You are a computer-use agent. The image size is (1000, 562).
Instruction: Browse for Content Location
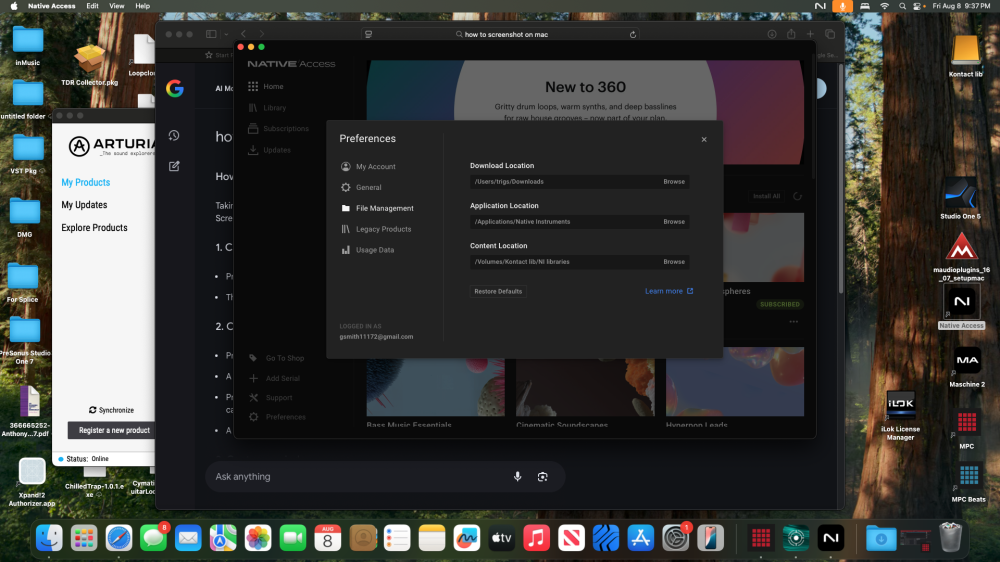[x=673, y=262]
